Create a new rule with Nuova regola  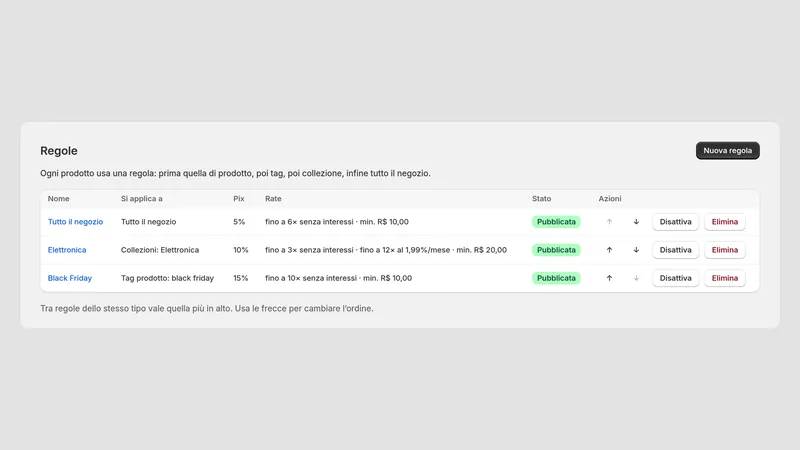[728, 151]
